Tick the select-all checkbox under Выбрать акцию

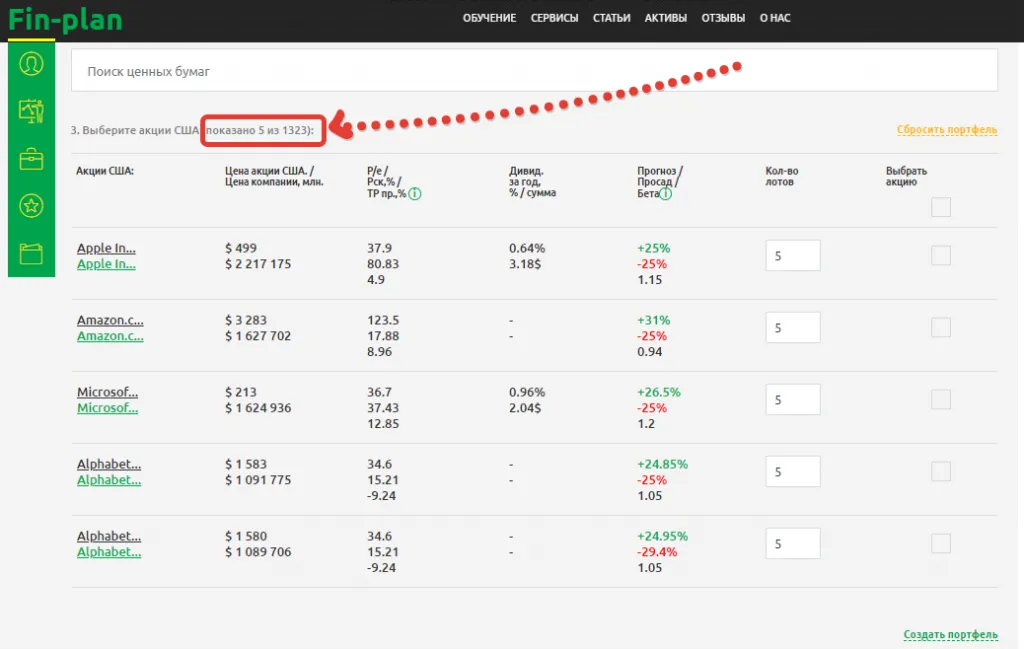940,208
